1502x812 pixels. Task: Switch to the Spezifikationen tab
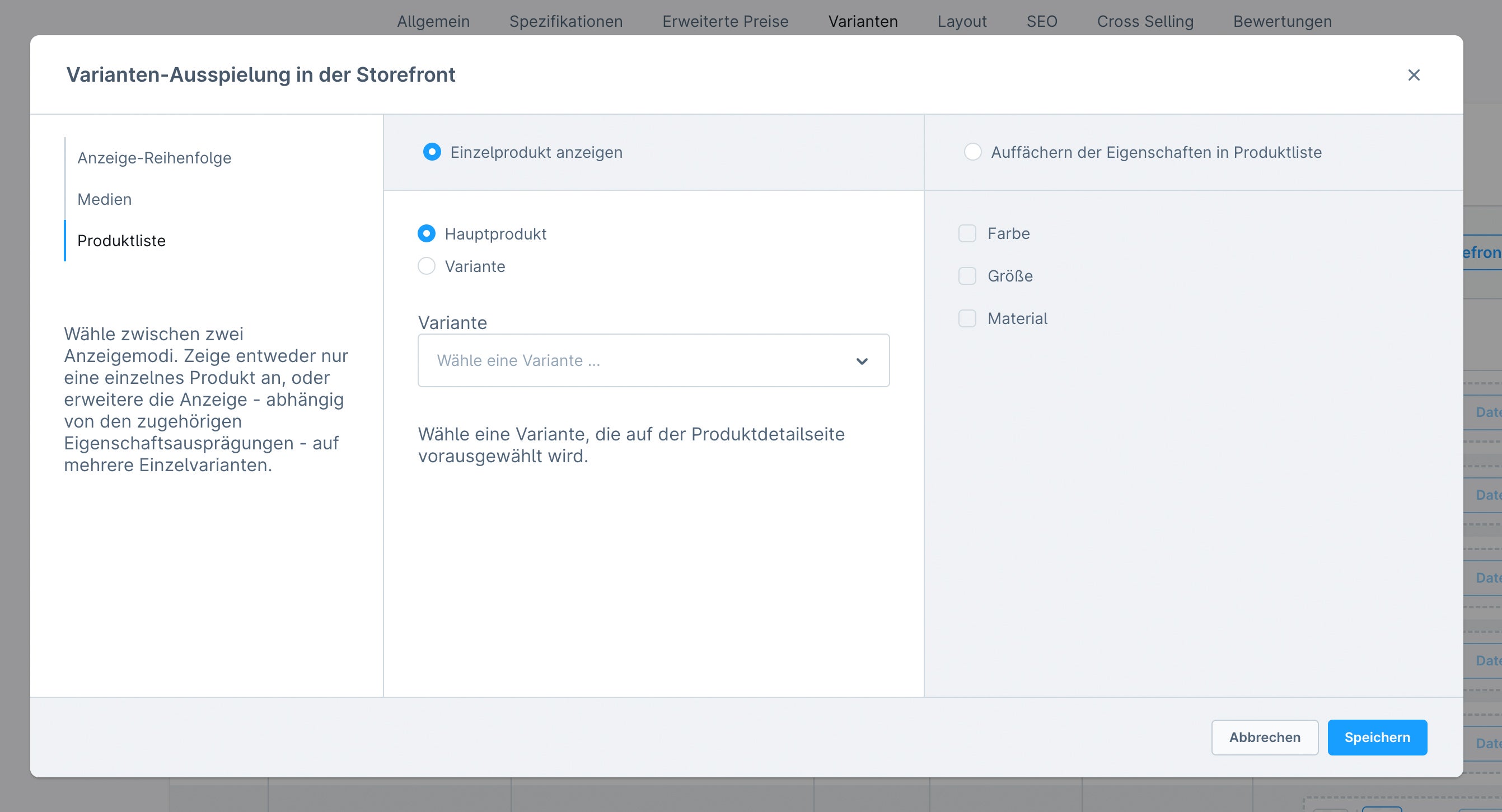565,22
